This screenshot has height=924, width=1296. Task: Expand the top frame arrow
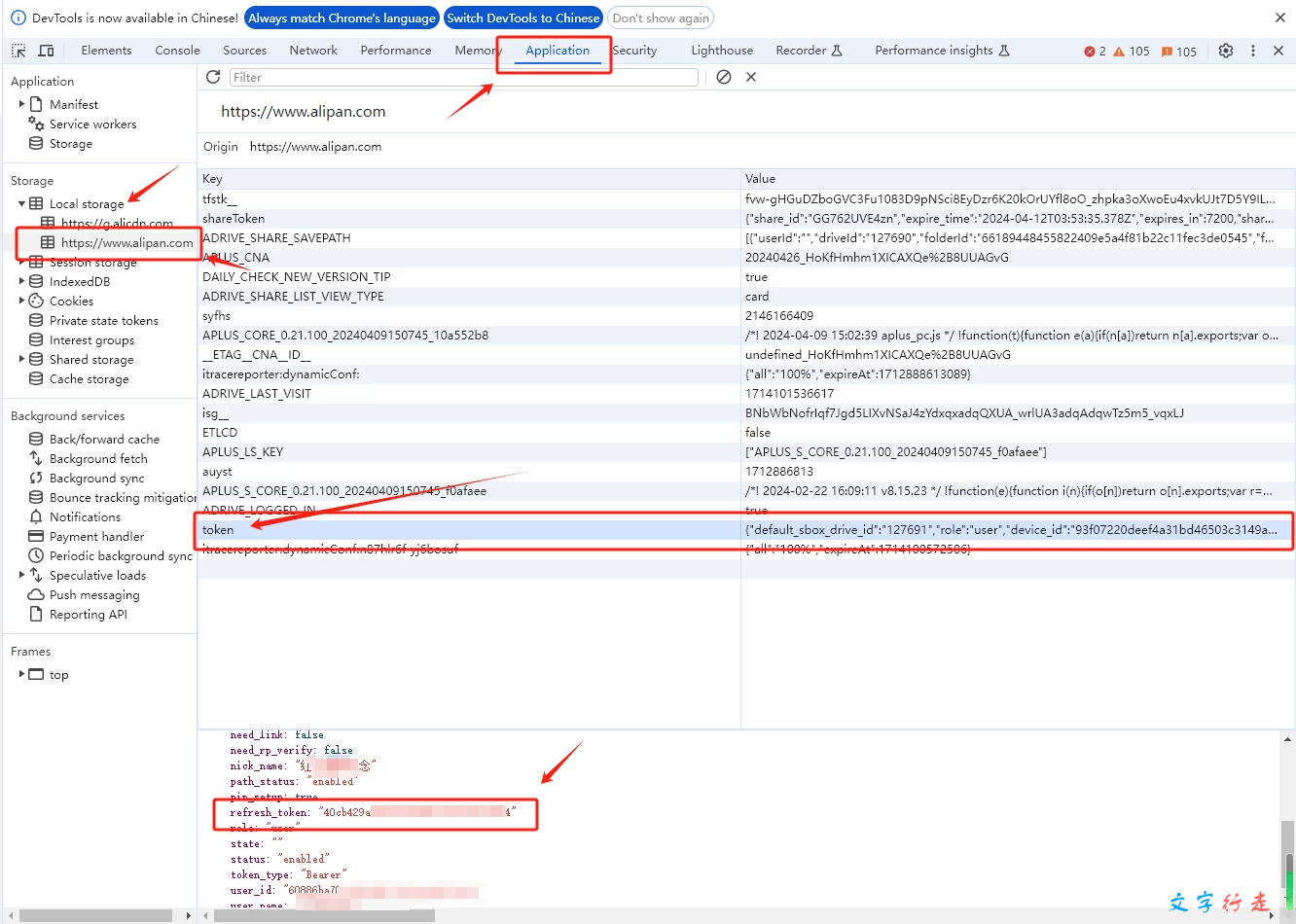click(x=21, y=673)
